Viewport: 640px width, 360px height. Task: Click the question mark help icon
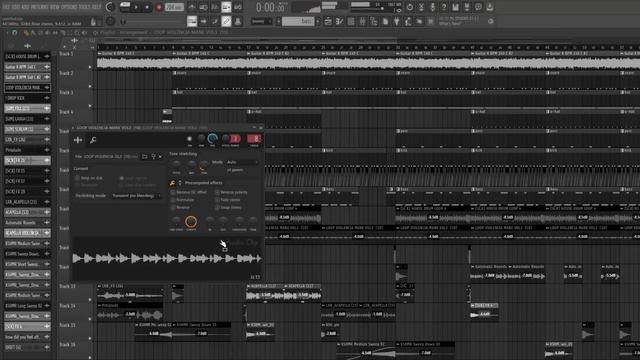click(444, 7)
